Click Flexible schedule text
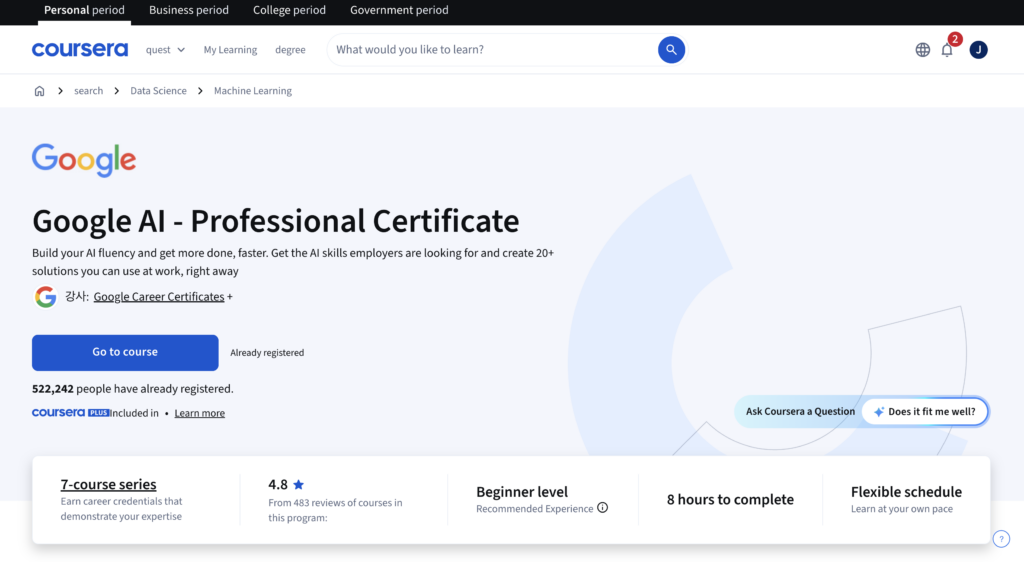Image resolution: width=1024 pixels, height=562 pixels. pyautogui.click(x=906, y=492)
